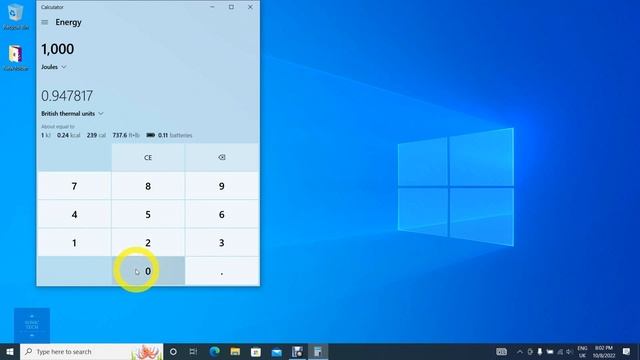Open the network status tray icon
Screen dimensions: 640x360
[560, 351]
